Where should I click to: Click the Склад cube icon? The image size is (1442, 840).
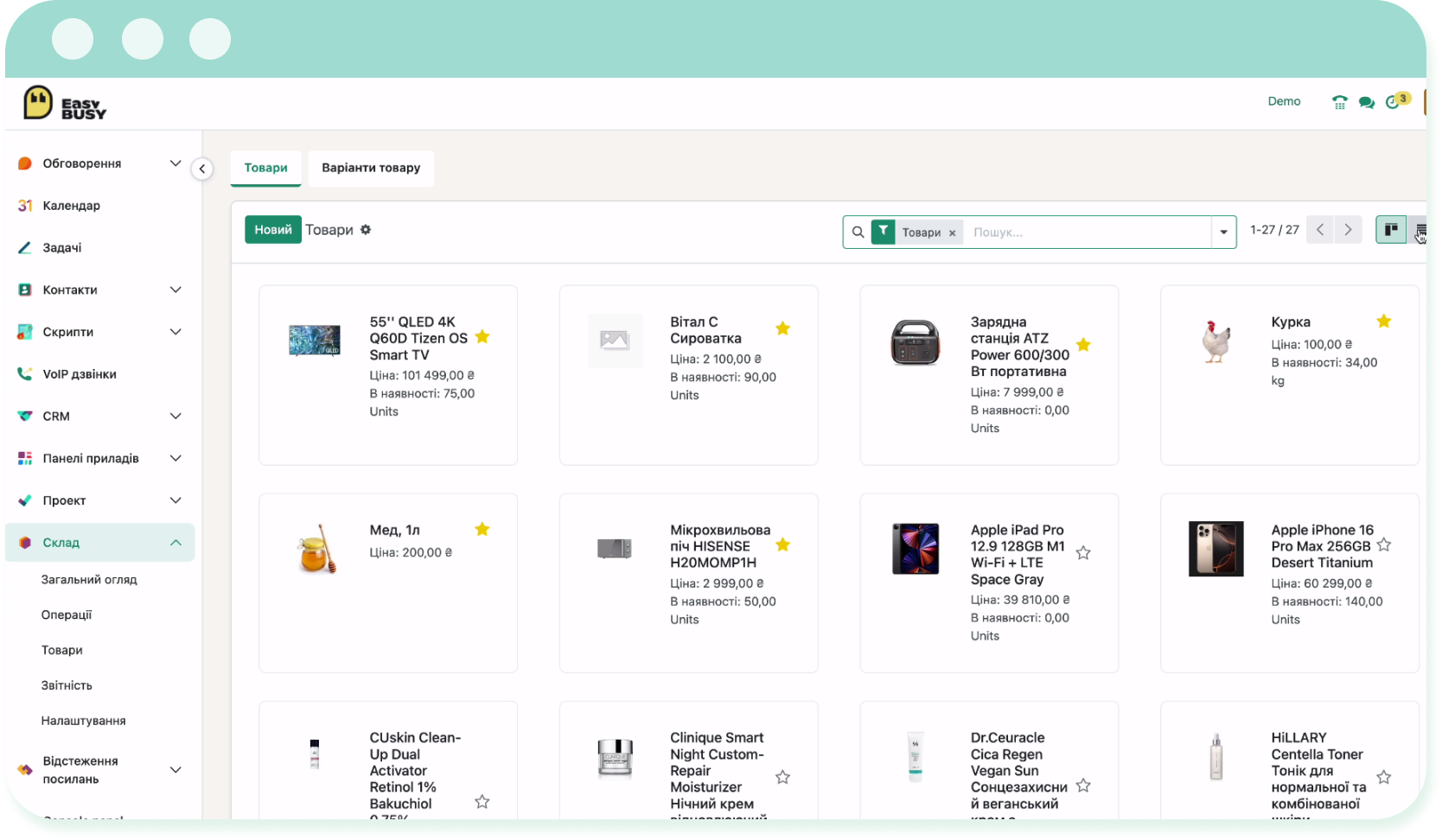coord(25,543)
